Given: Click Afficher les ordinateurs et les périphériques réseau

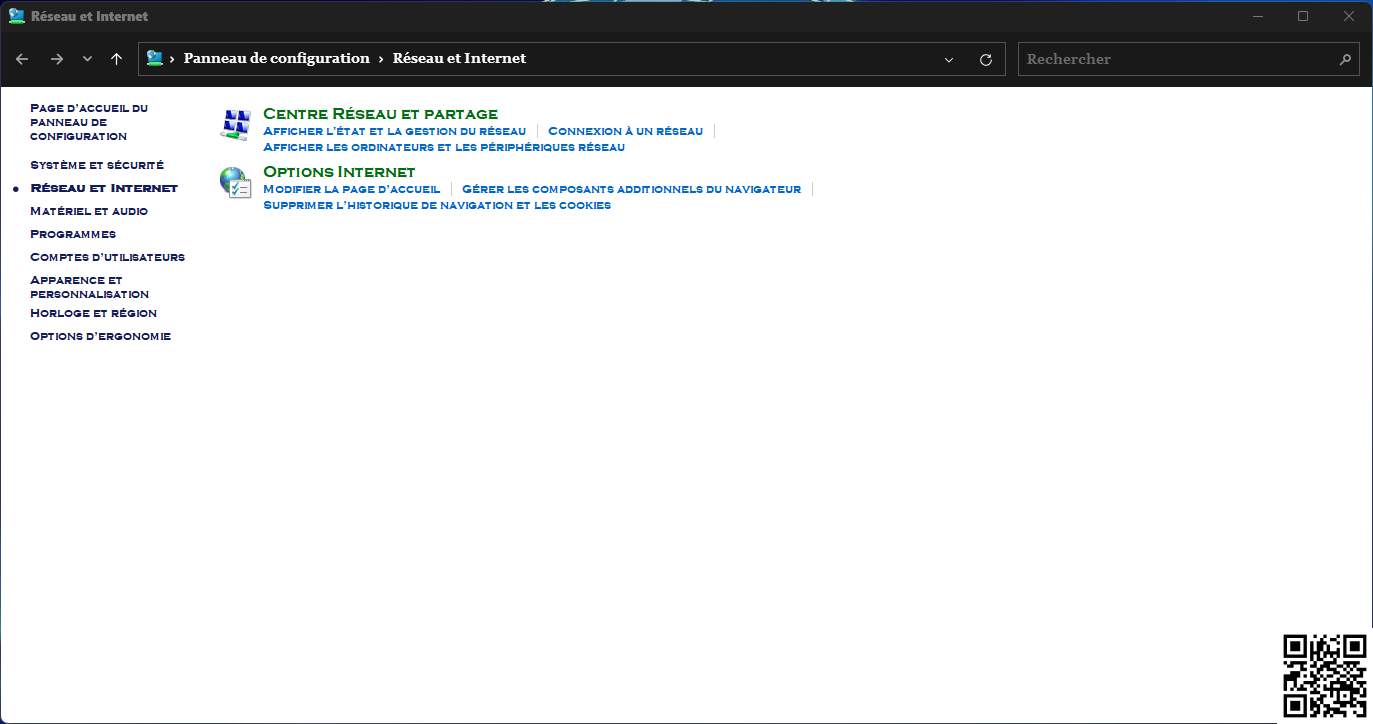Looking at the screenshot, I should [444, 147].
